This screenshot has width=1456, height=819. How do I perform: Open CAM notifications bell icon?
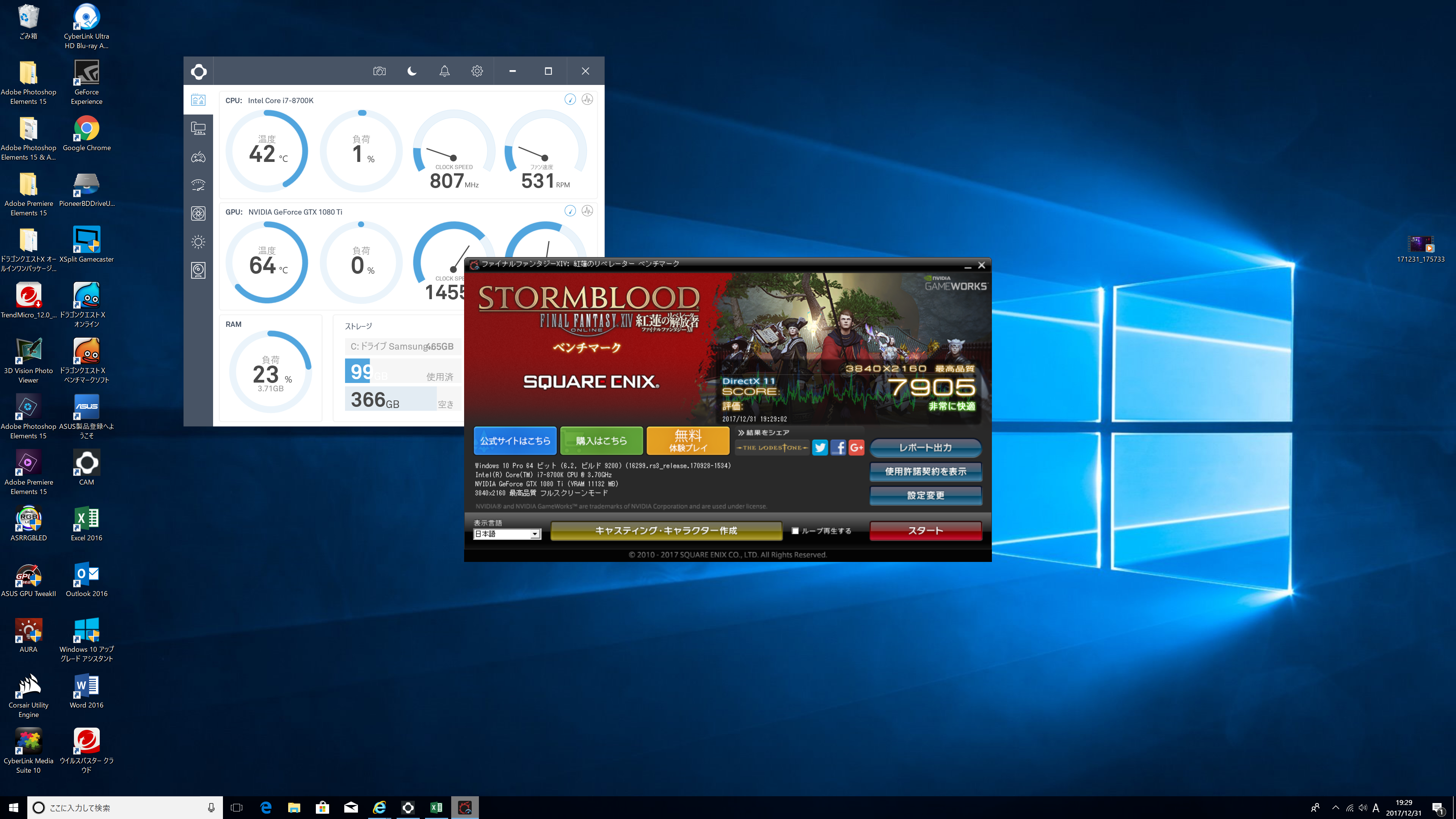(445, 71)
